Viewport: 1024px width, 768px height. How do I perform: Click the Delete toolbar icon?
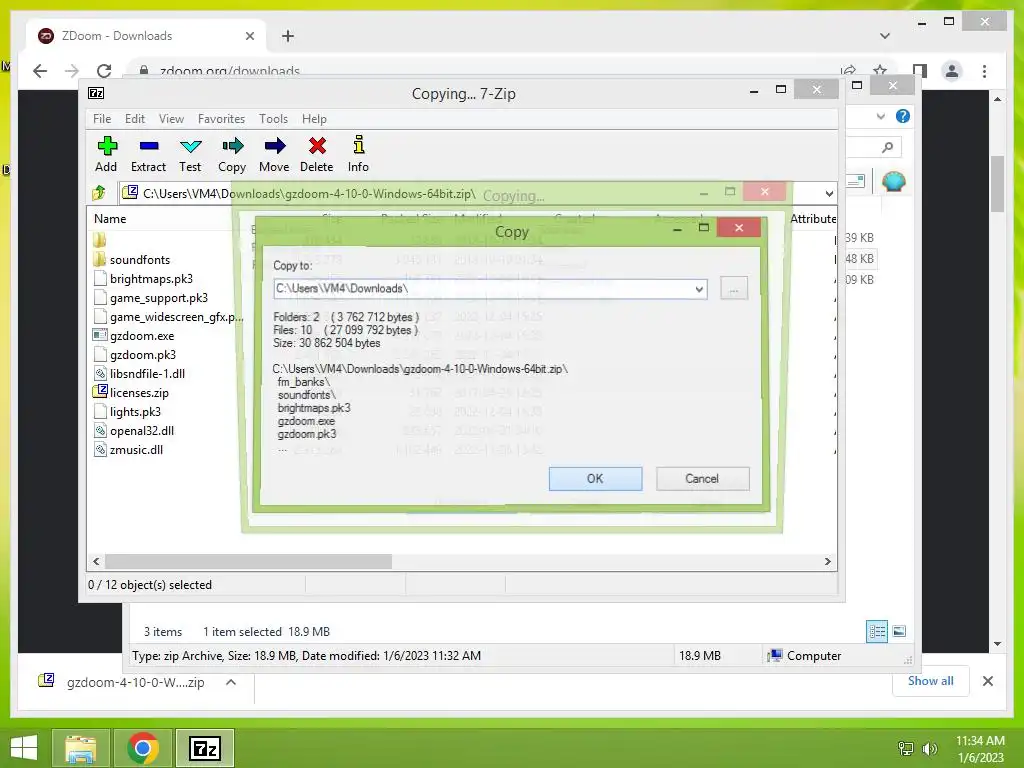point(317,154)
